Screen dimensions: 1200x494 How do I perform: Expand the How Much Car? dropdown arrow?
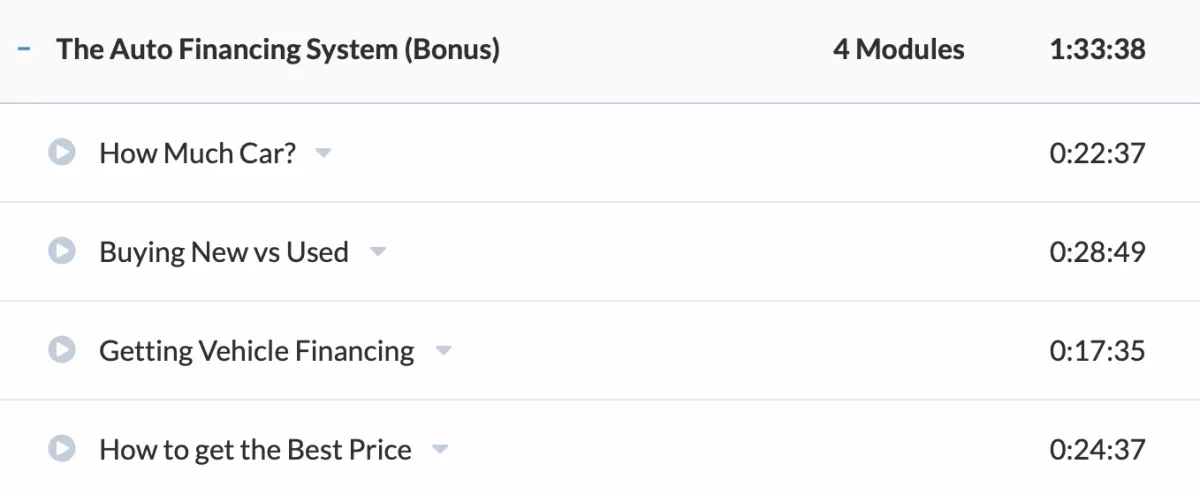click(x=323, y=154)
